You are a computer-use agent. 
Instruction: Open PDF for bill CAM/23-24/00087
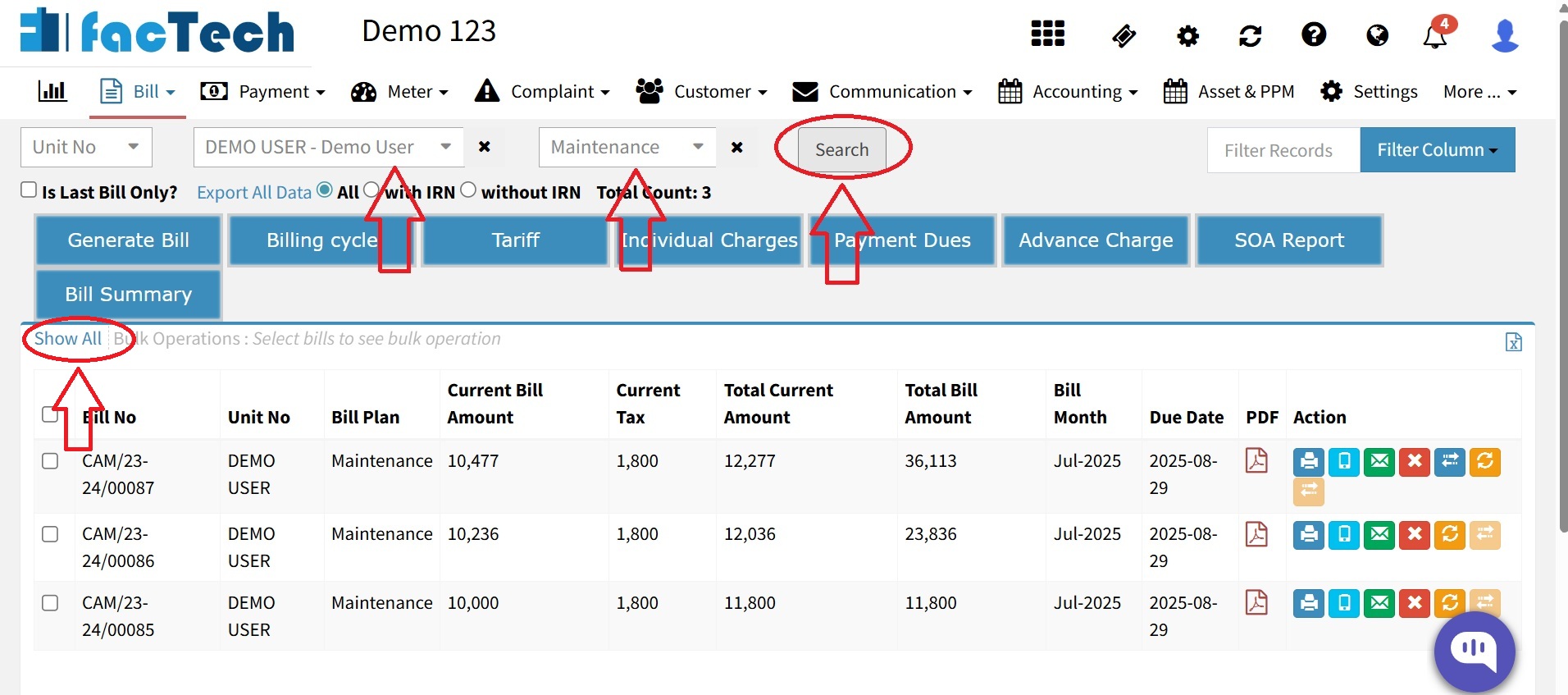click(x=1256, y=460)
